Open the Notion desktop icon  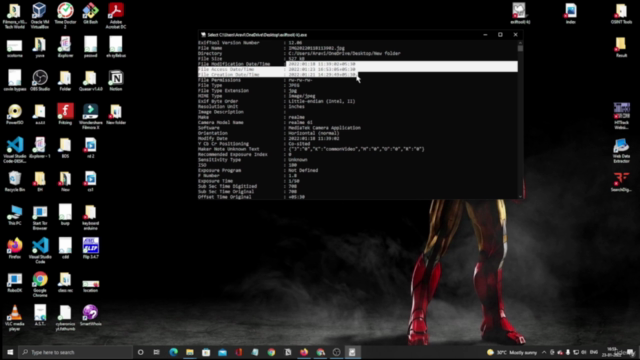(116, 80)
